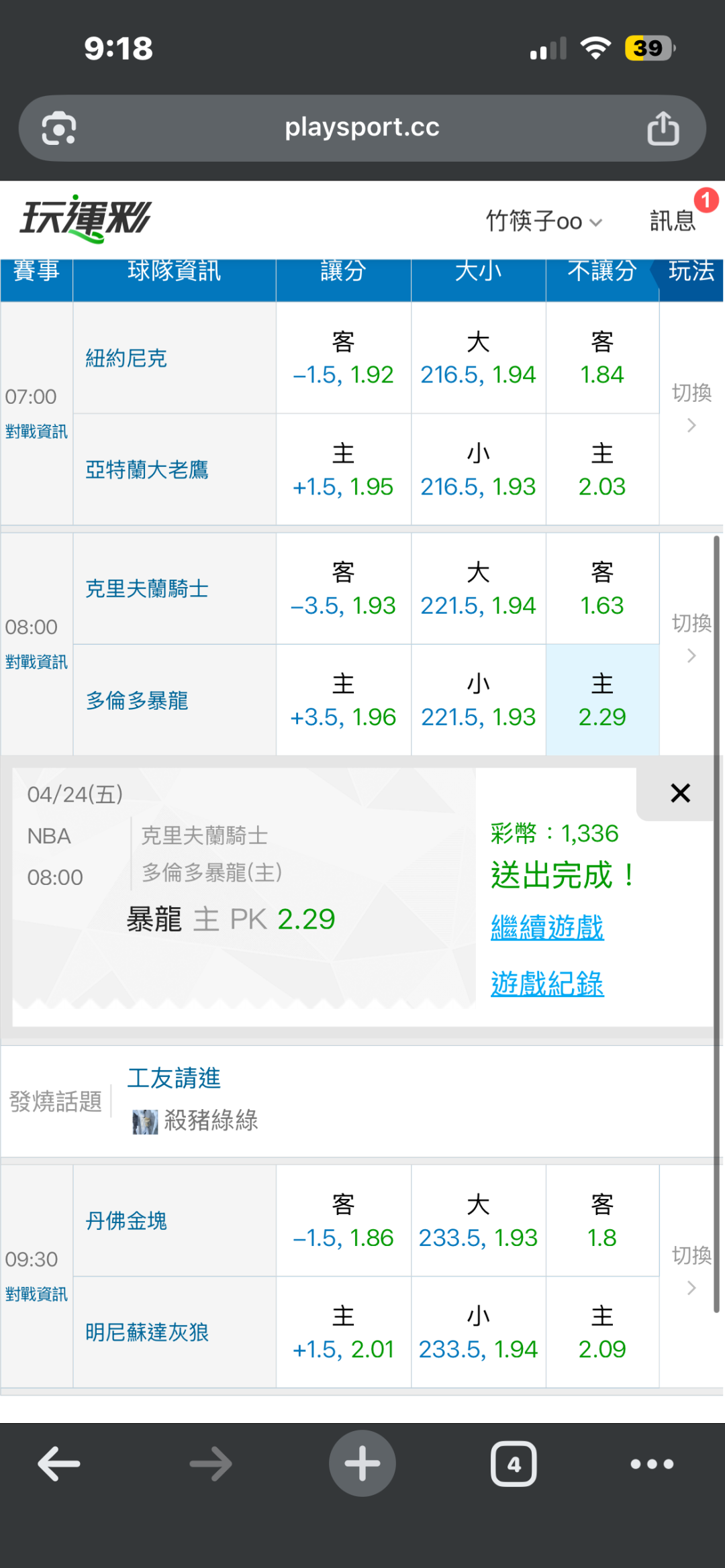Open 克里夫蘭騎士 team info

(147, 589)
